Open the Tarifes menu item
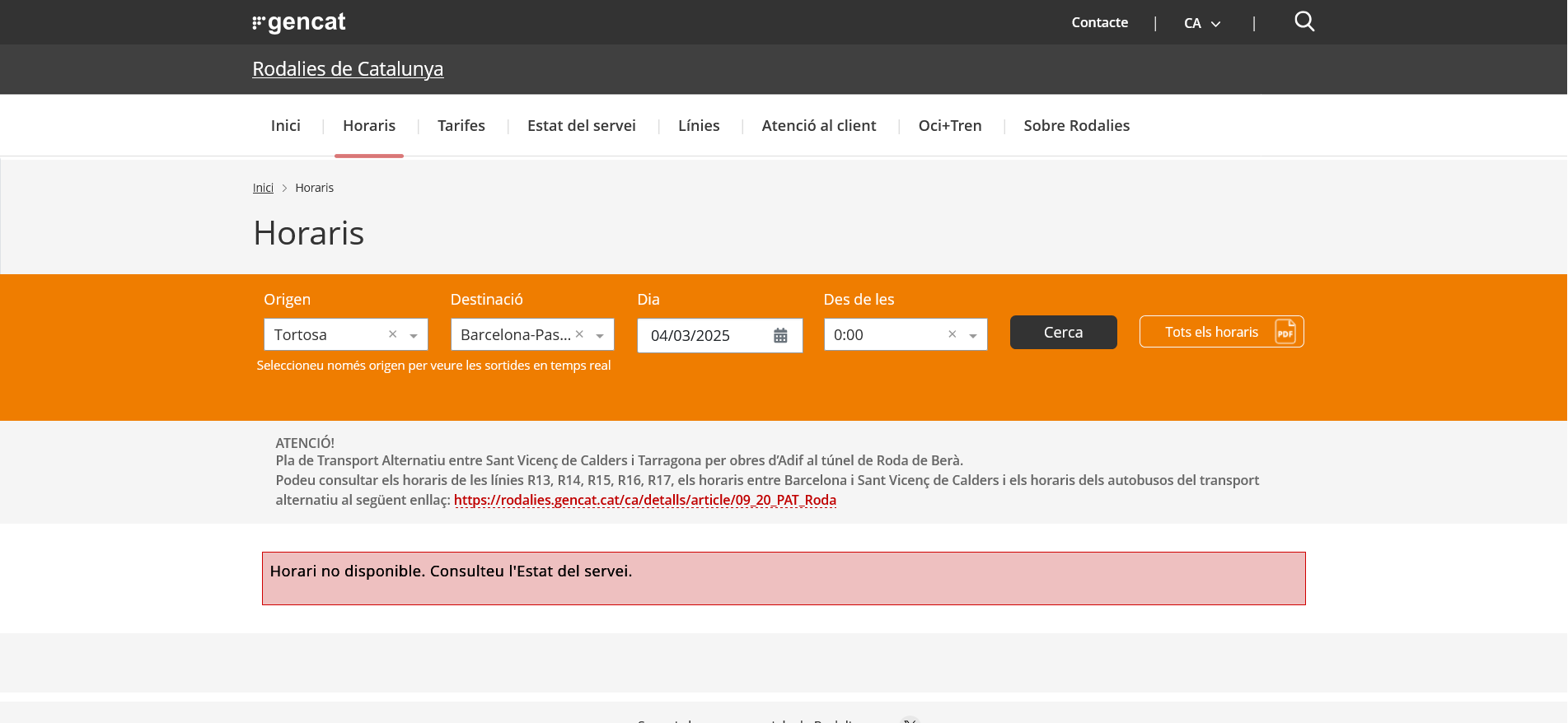This screenshot has width=1568, height=723. click(x=461, y=125)
